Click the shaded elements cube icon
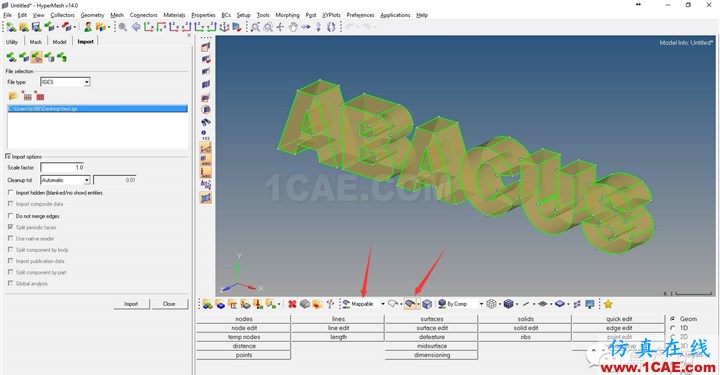This screenshot has width=720, height=375. pyautogui.click(x=508, y=304)
